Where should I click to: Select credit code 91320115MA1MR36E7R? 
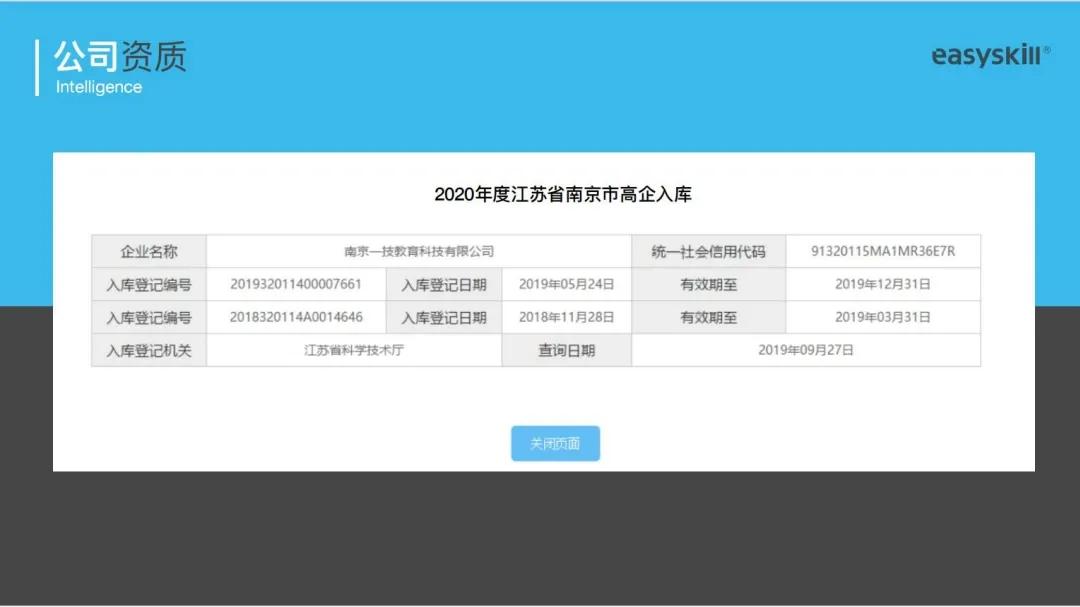pyautogui.click(x=882, y=251)
